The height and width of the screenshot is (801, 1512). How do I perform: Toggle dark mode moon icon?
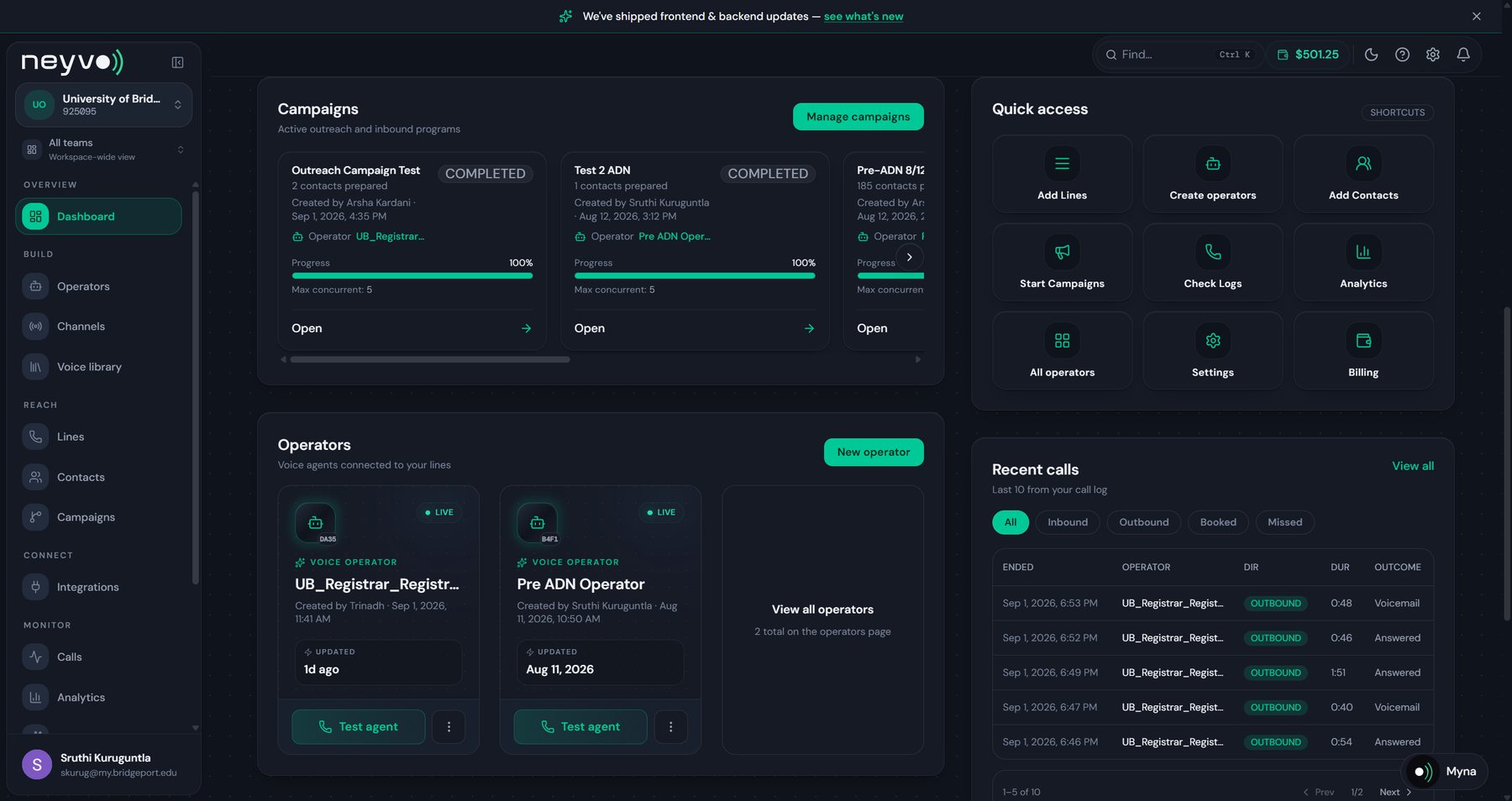1371,55
